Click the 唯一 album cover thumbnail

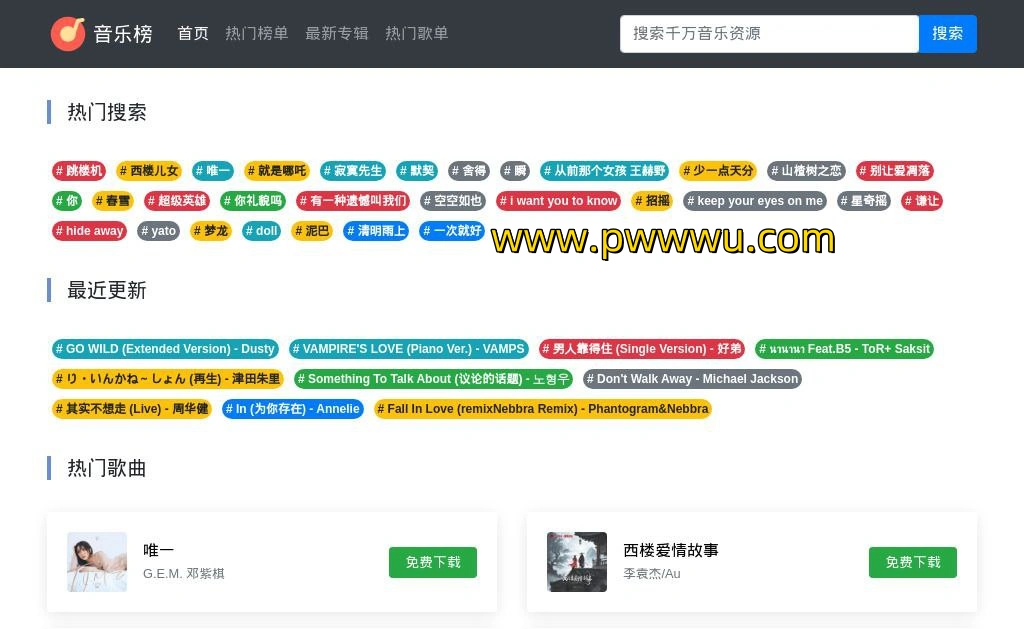(97, 562)
